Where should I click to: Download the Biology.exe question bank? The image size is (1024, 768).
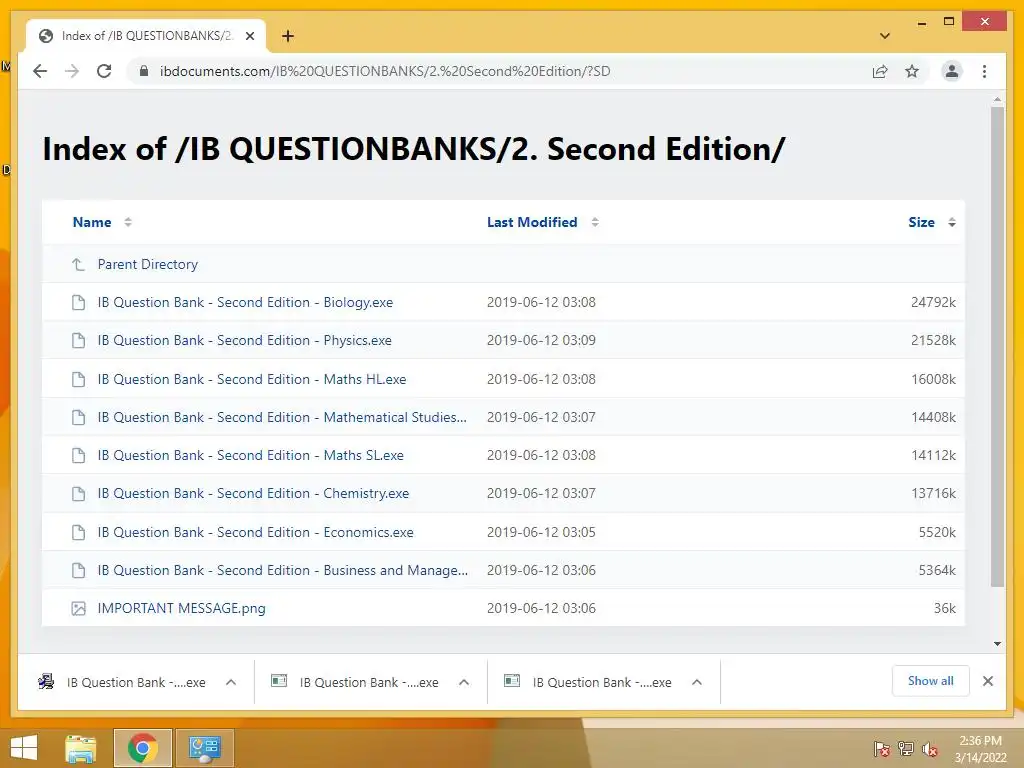click(245, 302)
